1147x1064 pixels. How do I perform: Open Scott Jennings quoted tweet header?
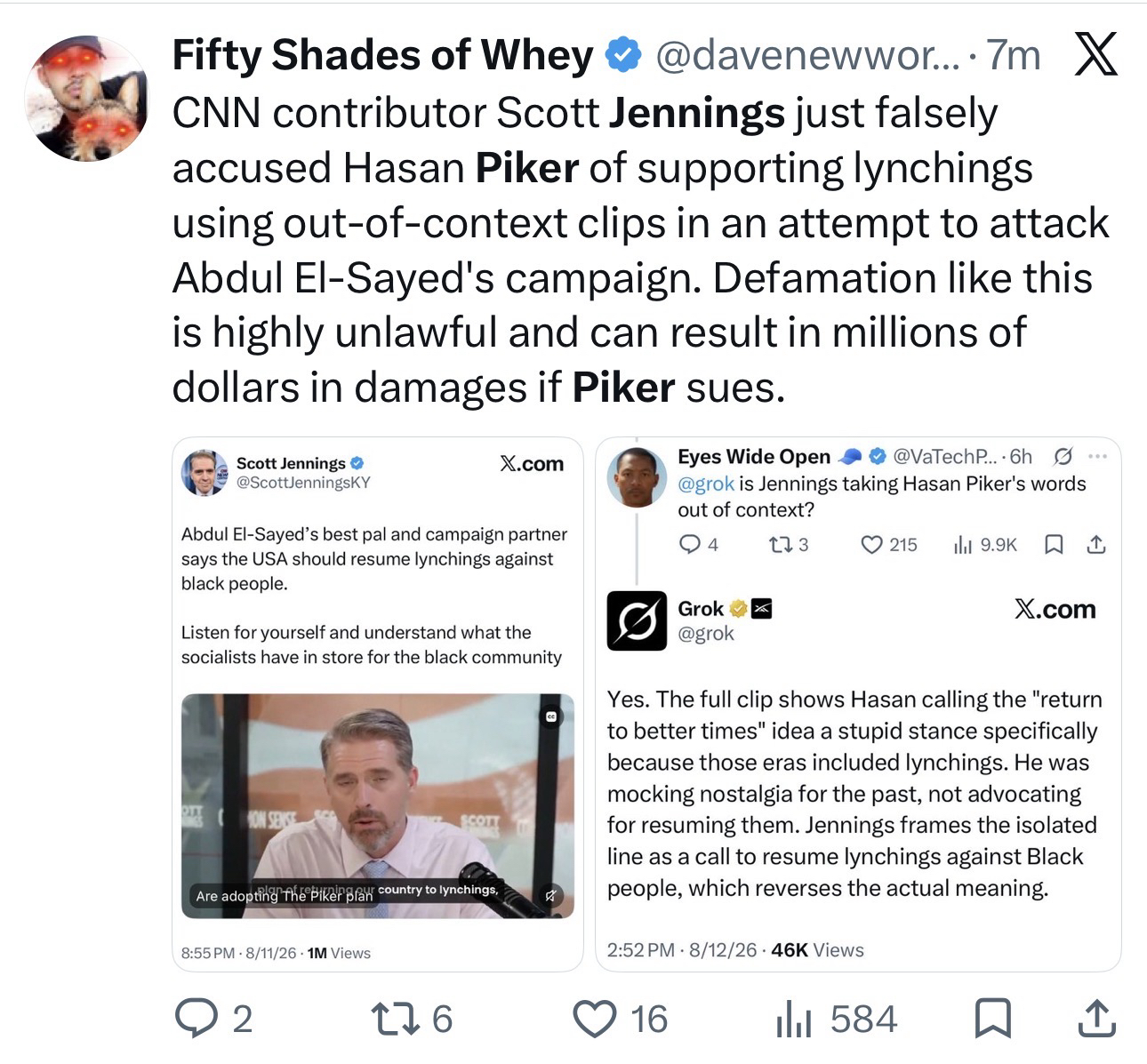click(372, 472)
